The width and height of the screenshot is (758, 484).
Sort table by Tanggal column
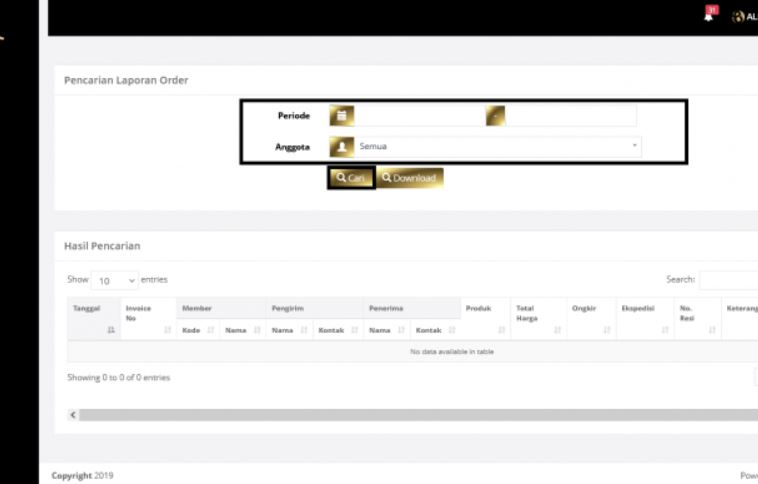(x=93, y=319)
